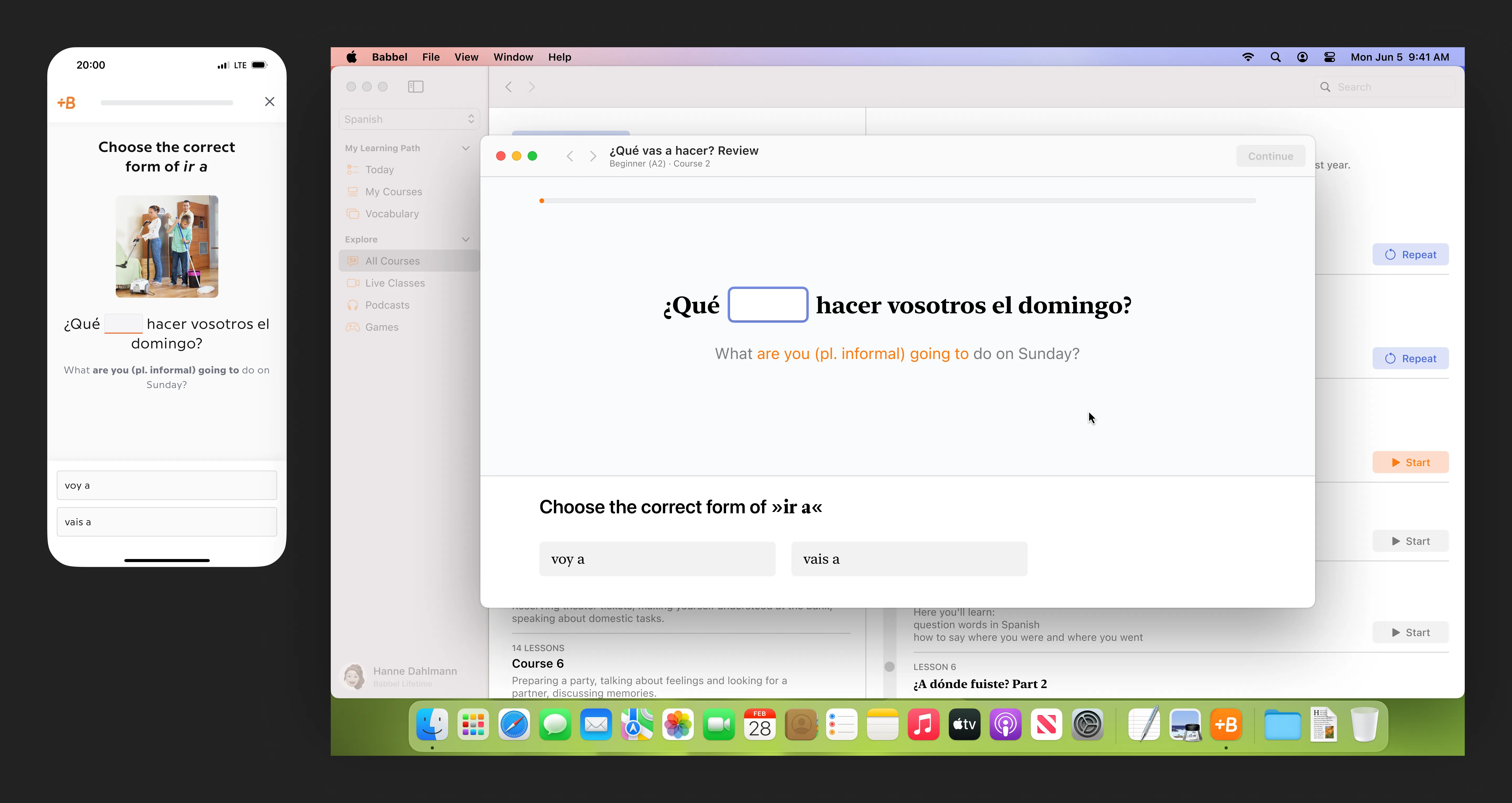Open the Apple menu
The height and width of the screenshot is (803, 1512).
click(351, 57)
